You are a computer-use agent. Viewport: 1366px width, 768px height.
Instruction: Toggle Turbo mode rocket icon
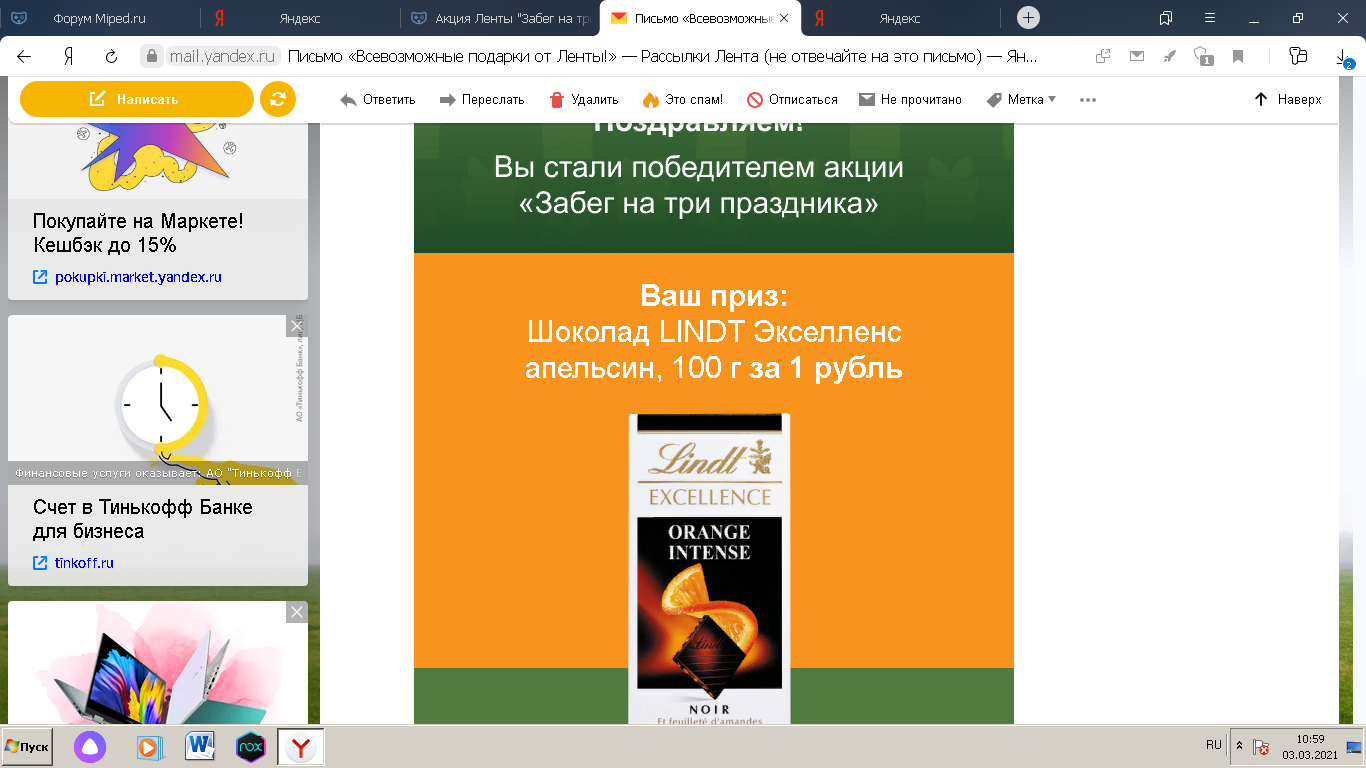pyautogui.click(x=1170, y=57)
